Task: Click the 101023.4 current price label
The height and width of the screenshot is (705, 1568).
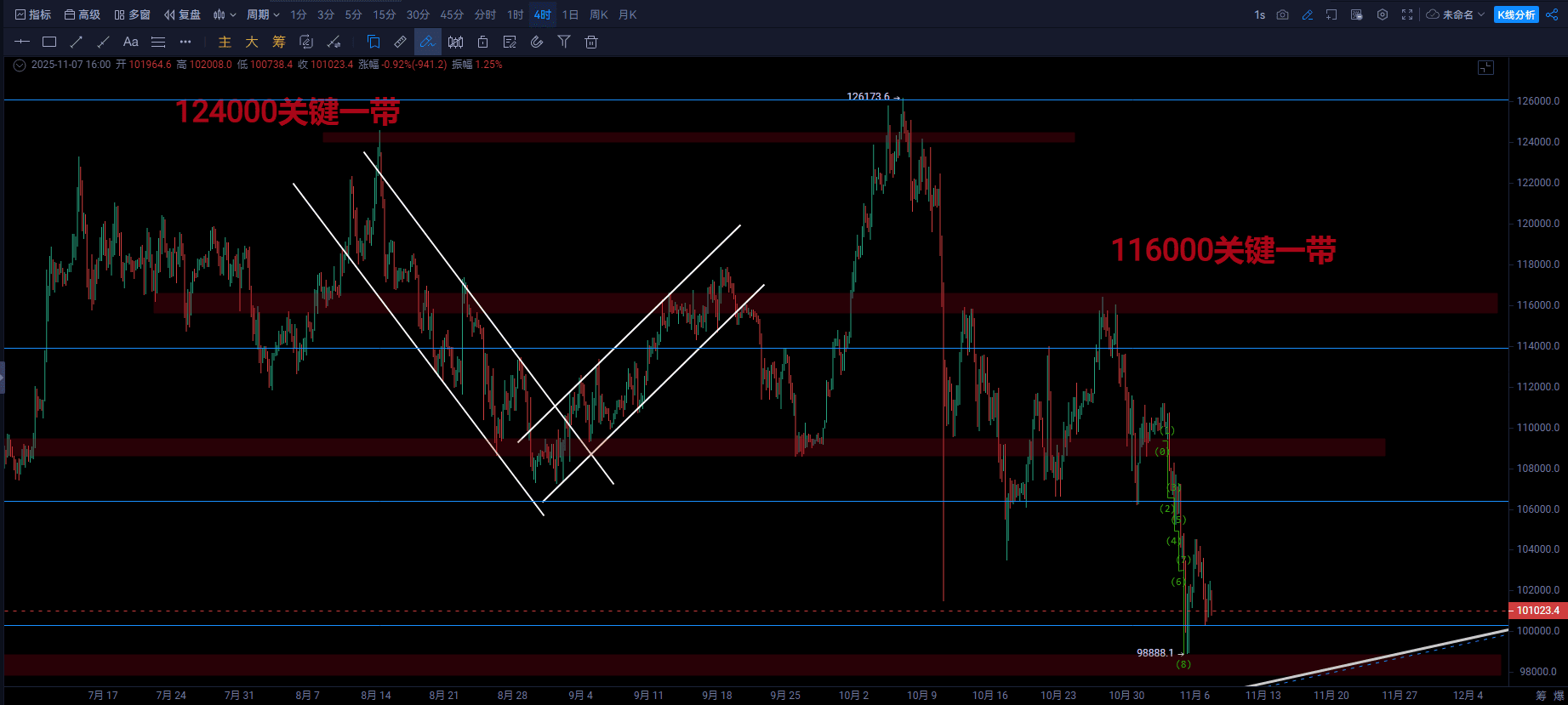Action: pos(1537,611)
